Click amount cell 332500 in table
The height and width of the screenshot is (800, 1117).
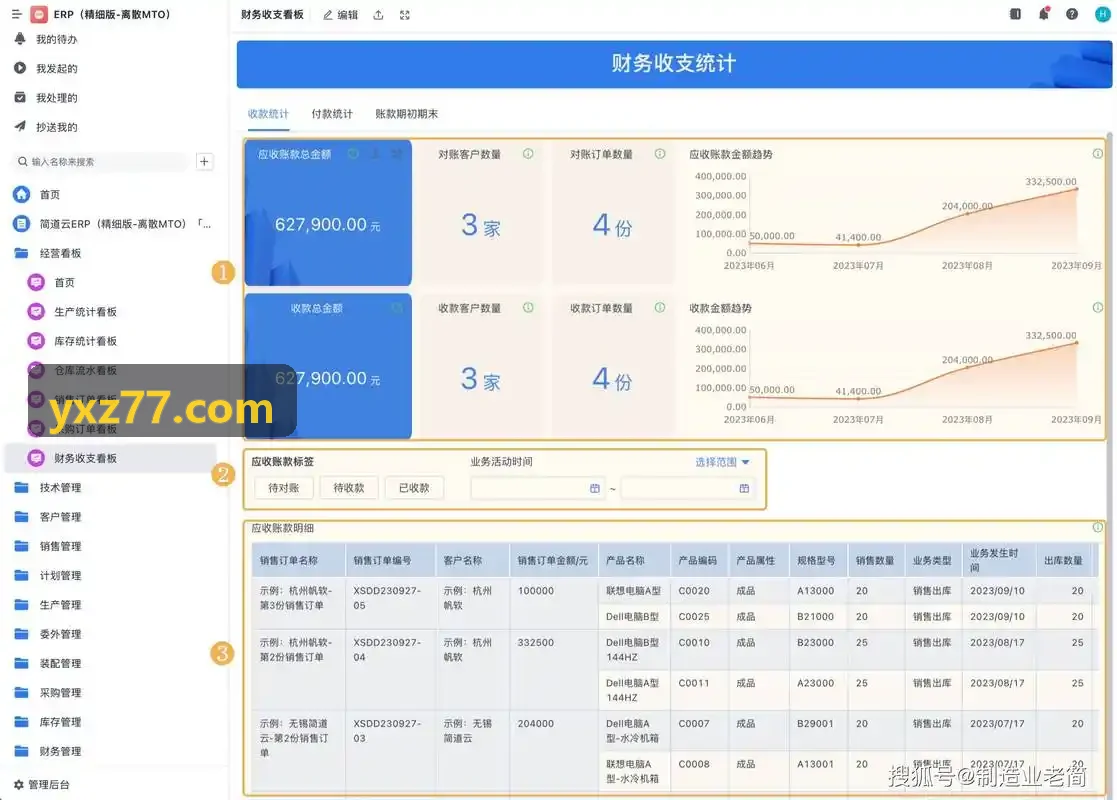pyautogui.click(x=536, y=643)
